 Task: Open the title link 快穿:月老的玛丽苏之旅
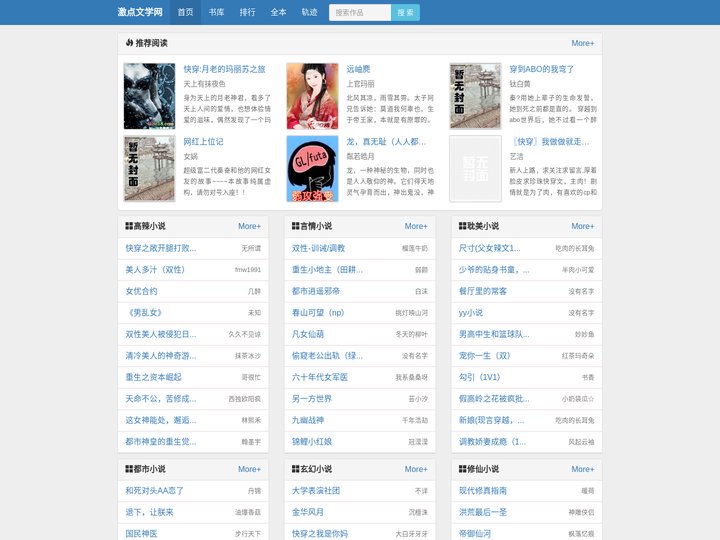click(x=225, y=69)
